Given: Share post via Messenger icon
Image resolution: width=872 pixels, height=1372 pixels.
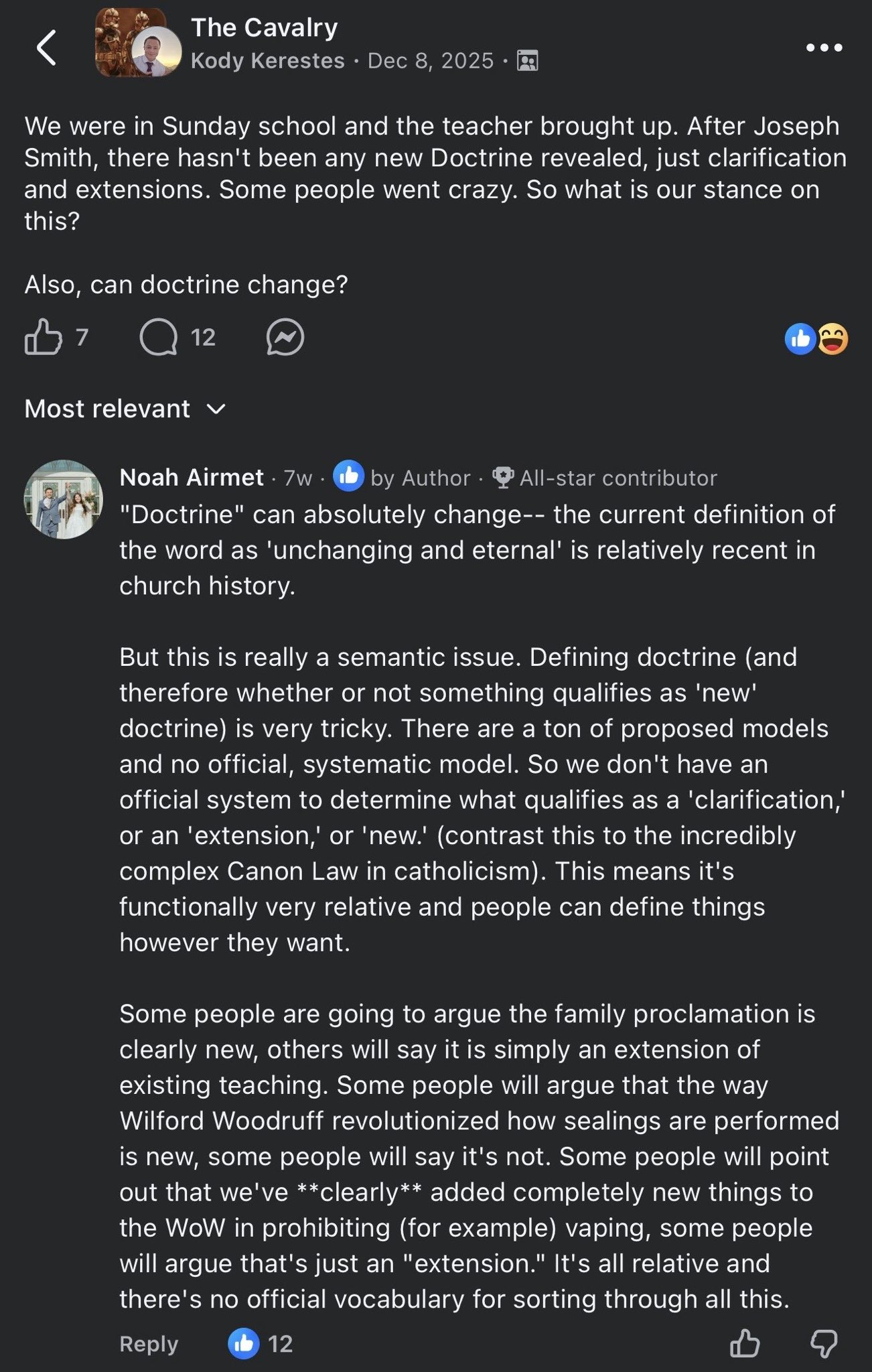Looking at the screenshot, I should click(285, 336).
